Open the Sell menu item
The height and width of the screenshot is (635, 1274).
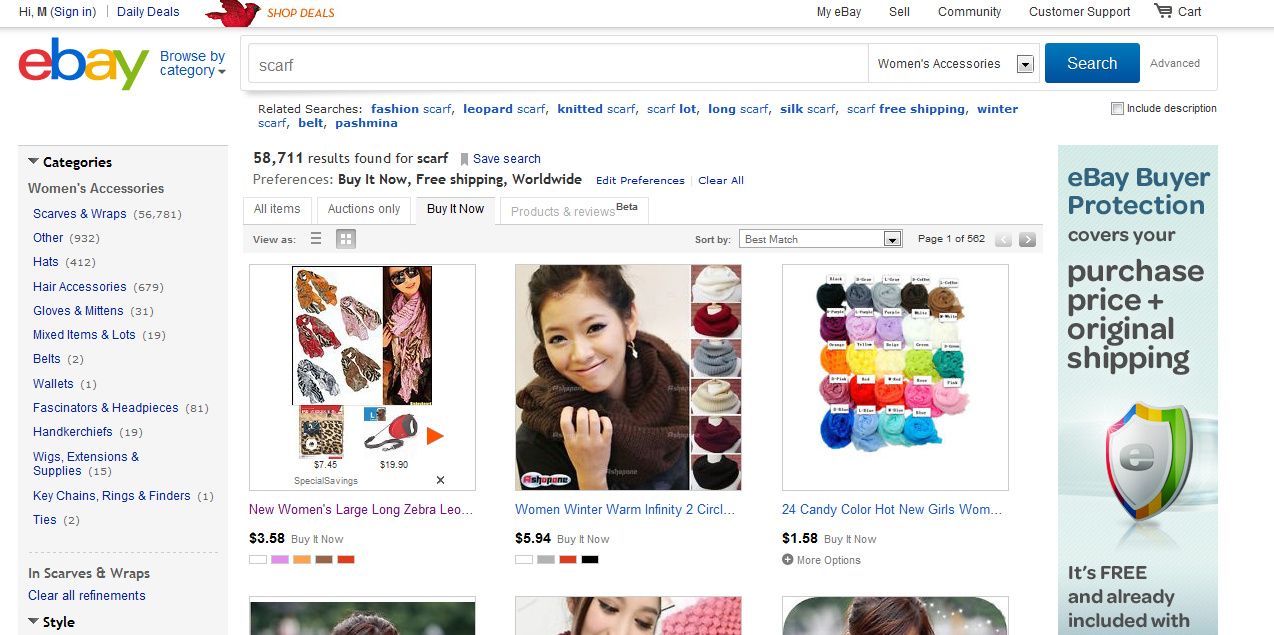[x=899, y=12]
